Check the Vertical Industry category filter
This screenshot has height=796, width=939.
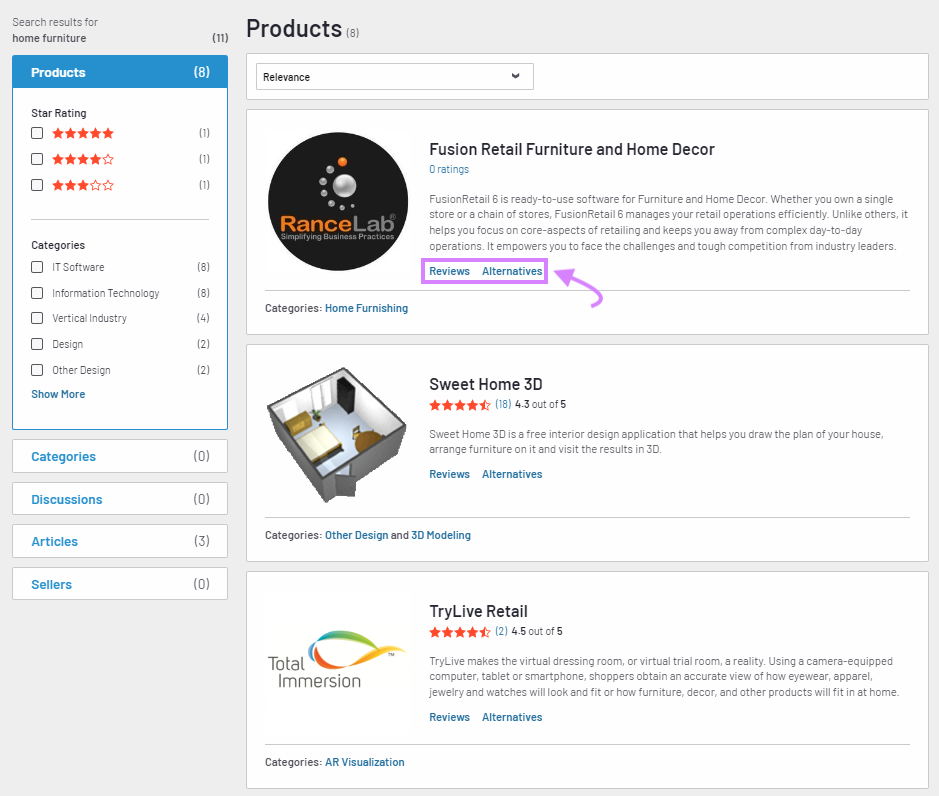click(37, 318)
